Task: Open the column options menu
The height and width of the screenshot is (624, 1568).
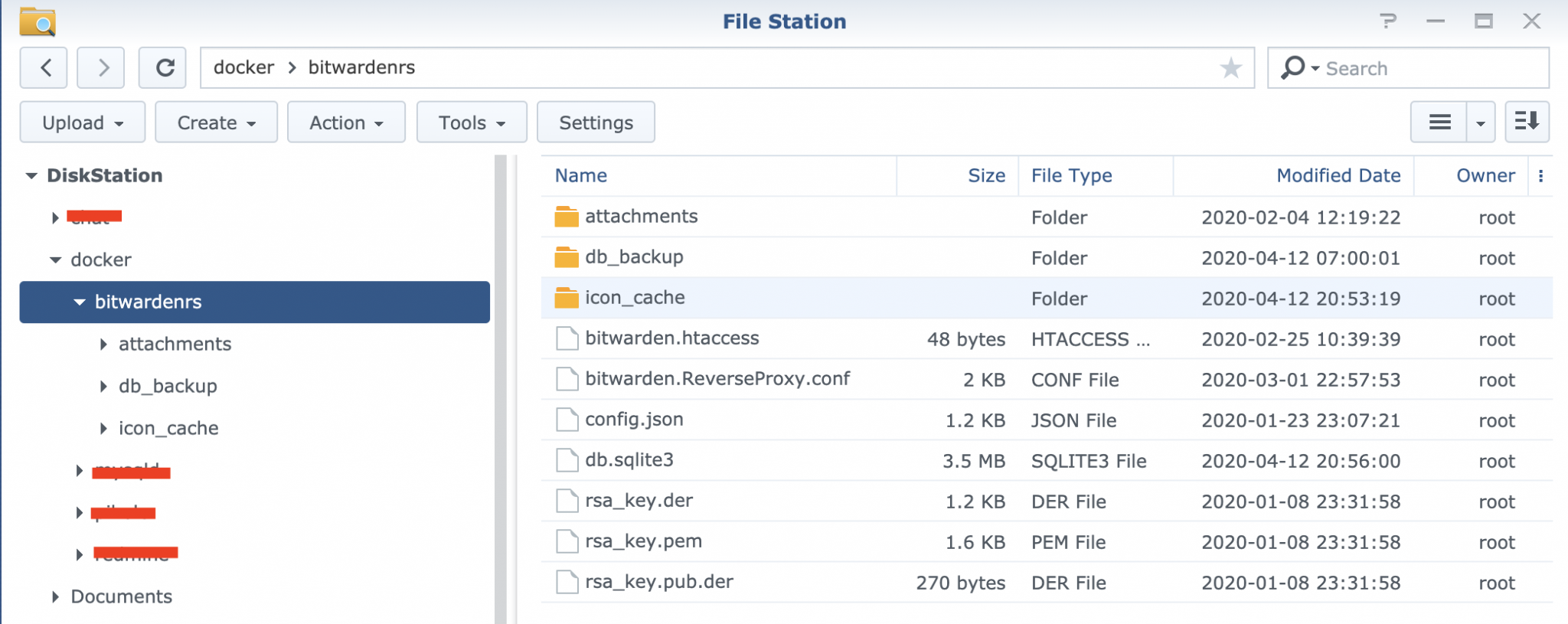Action: pyautogui.click(x=1540, y=176)
